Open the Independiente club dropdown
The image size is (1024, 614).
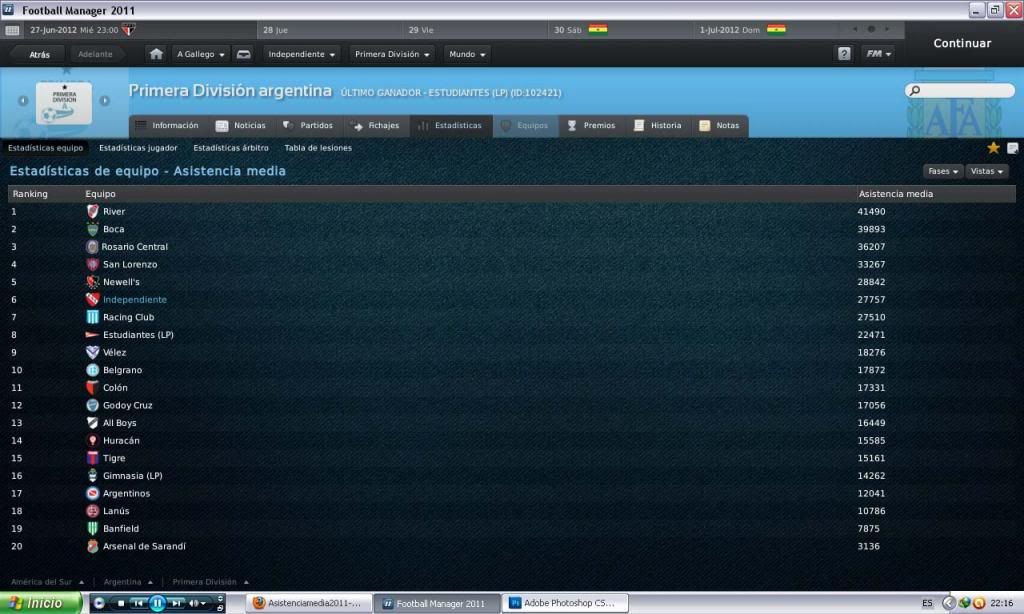301,54
